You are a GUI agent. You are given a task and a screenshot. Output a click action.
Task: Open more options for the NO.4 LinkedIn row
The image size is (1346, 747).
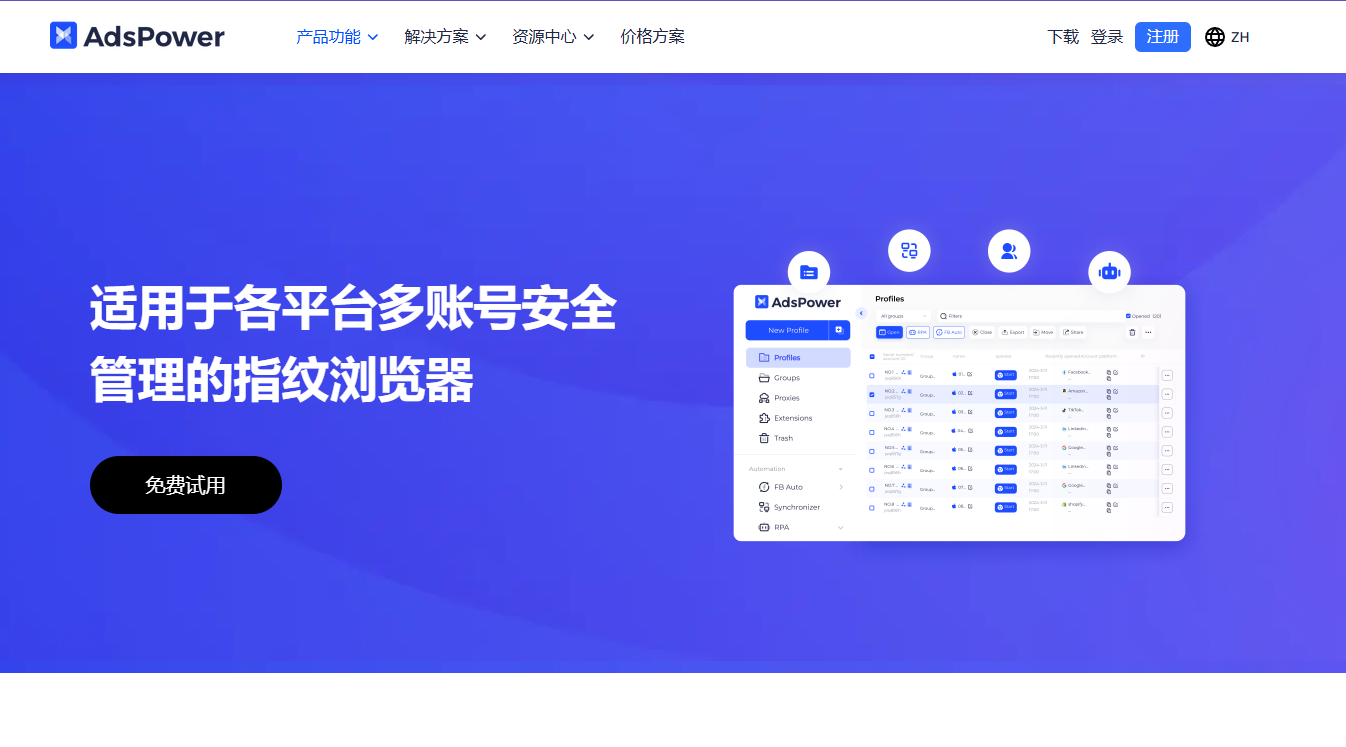pos(1167,432)
